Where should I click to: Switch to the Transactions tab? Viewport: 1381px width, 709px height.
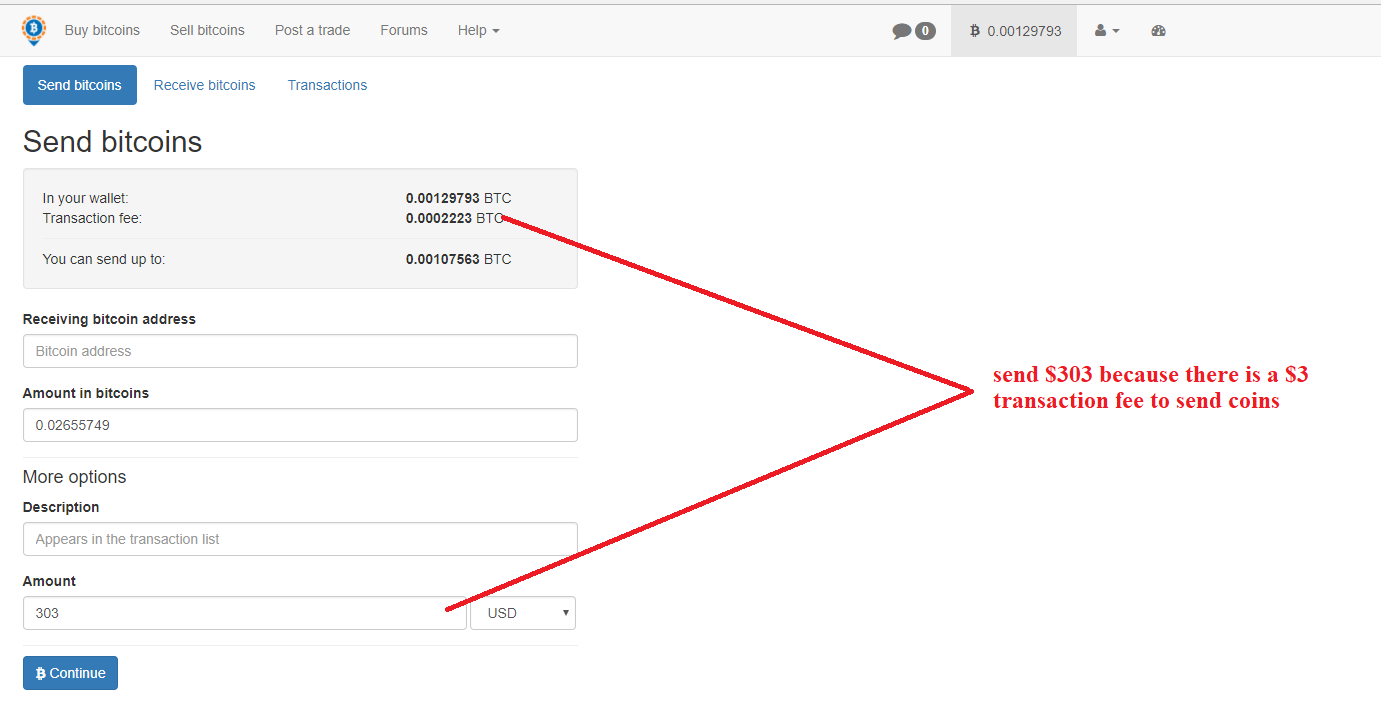point(327,85)
